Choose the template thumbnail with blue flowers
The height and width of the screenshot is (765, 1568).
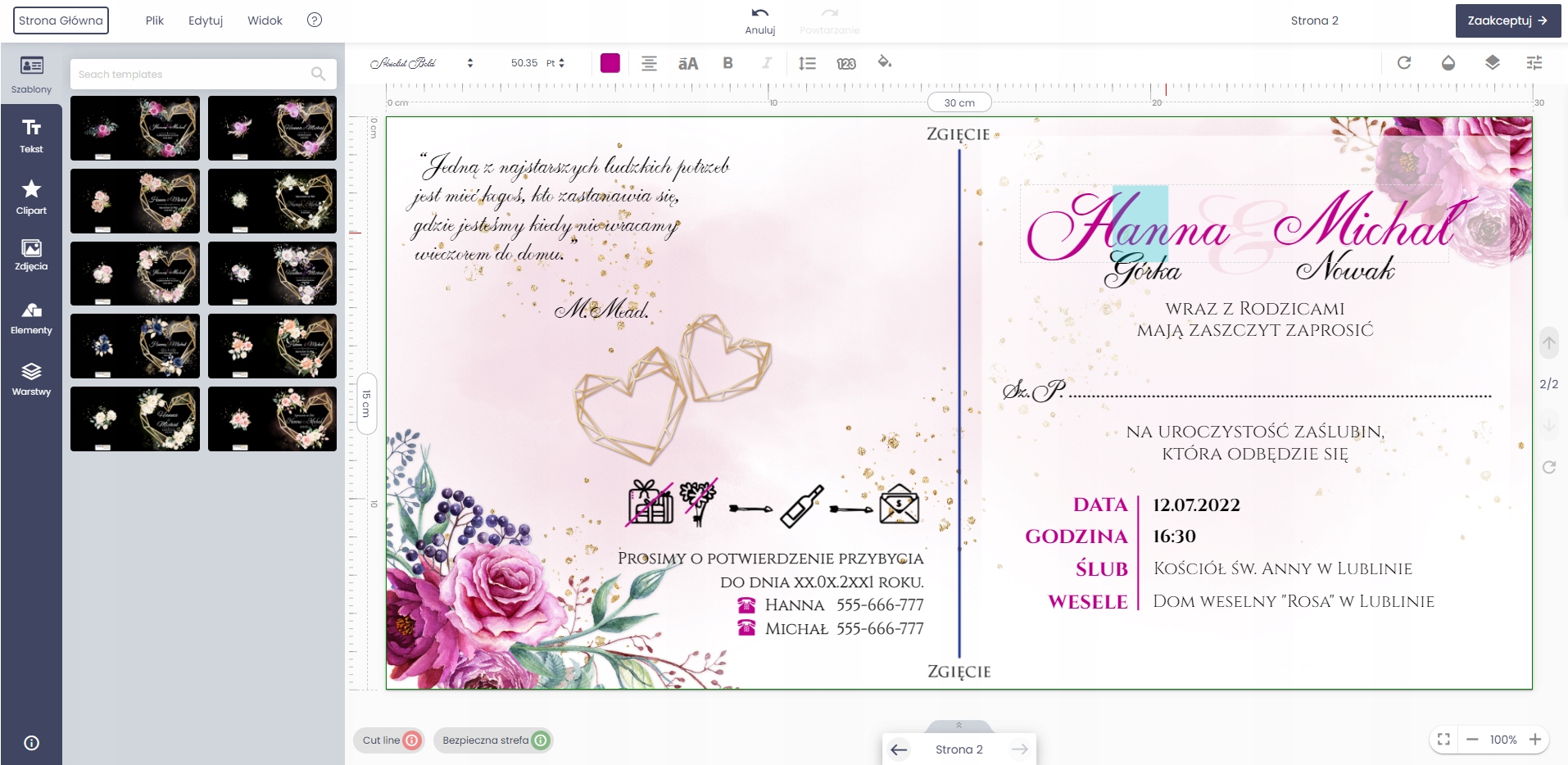tap(135, 346)
